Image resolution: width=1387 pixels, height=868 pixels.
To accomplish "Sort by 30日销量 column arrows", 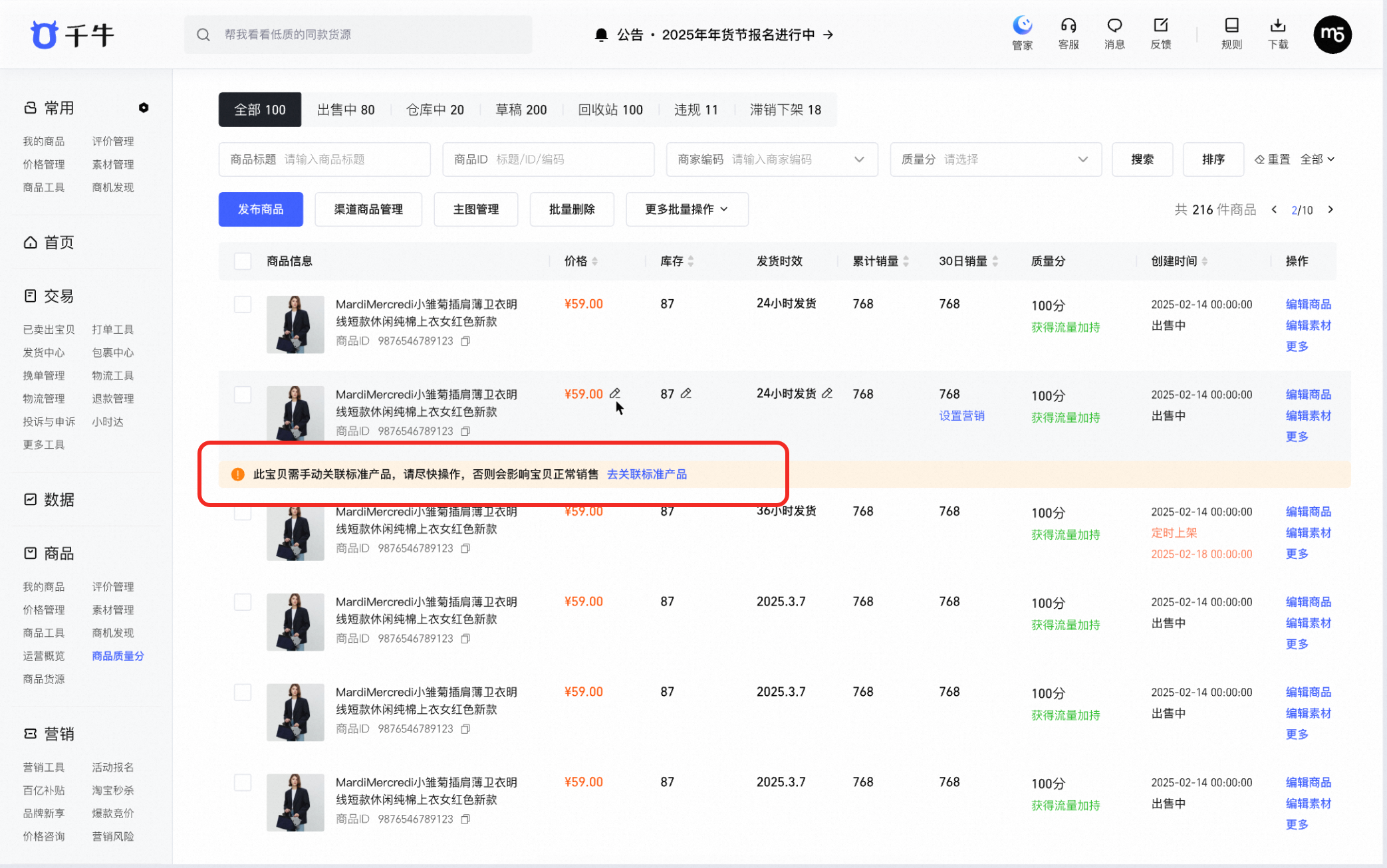I will (x=995, y=261).
